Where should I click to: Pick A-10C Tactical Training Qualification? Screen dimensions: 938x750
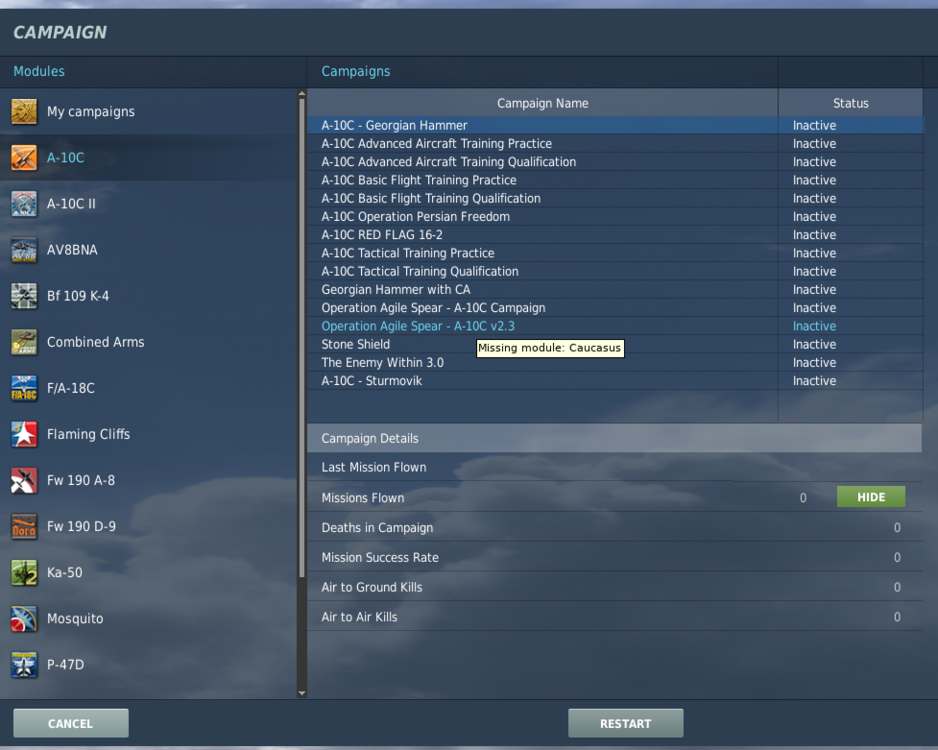[420, 271]
